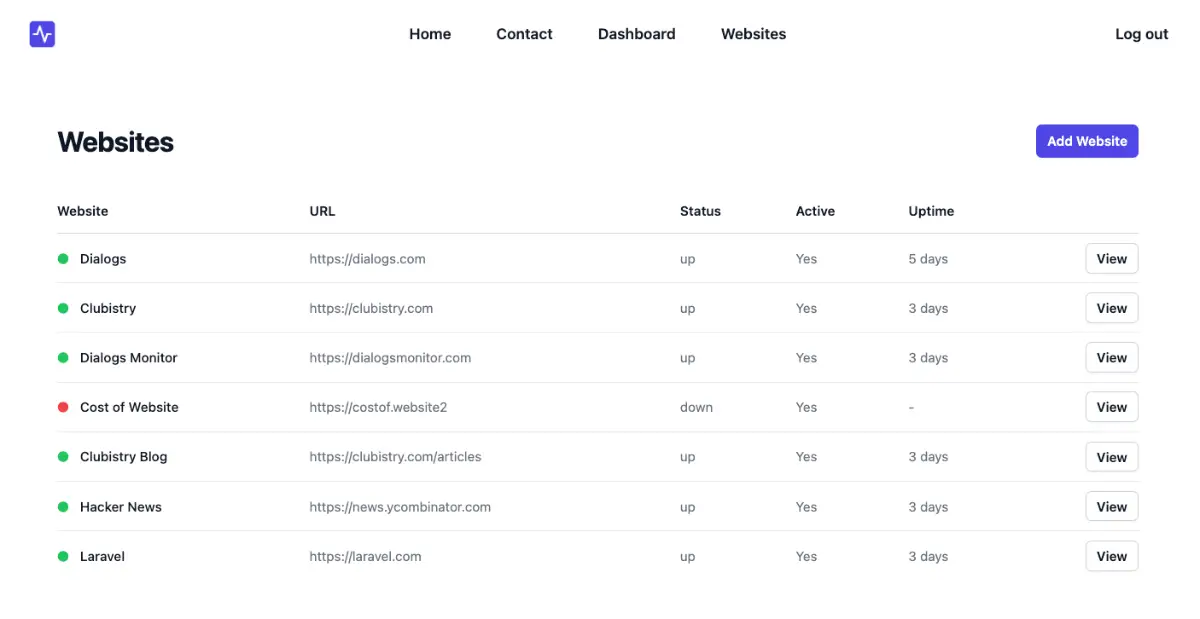
Task: Click red status dot for Cost of Website
Action: [x=63, y=407]
